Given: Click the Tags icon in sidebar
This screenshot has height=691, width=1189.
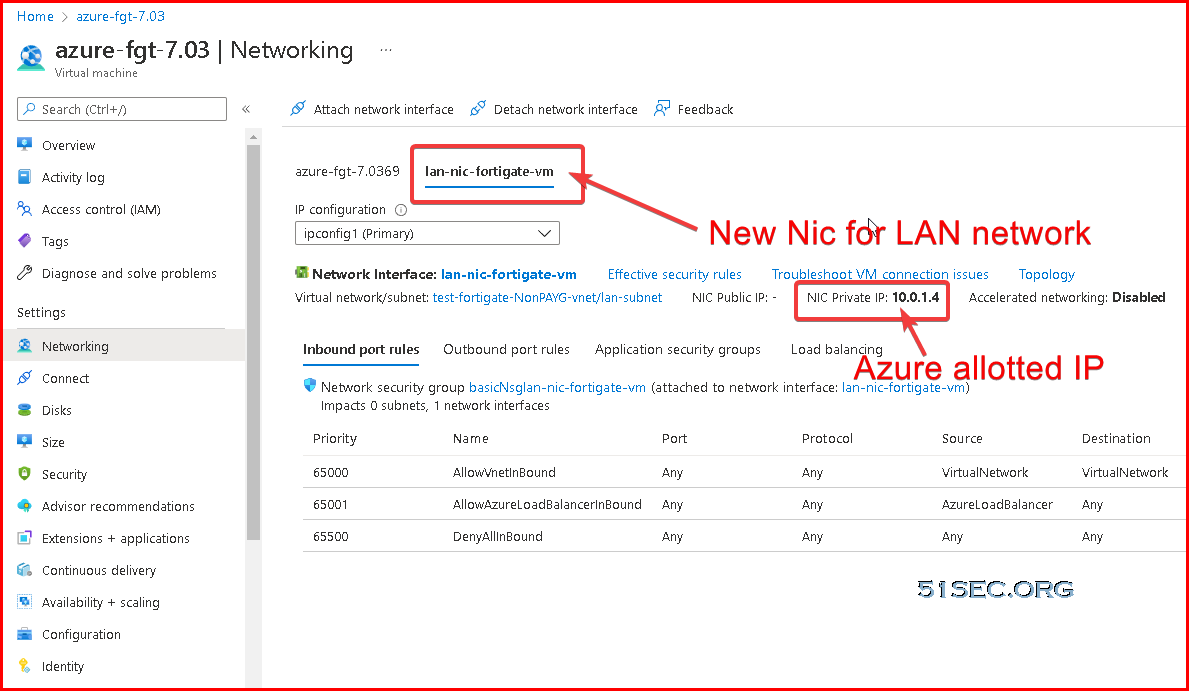Looking at the screenshot, I should click(x=24, y=240).
